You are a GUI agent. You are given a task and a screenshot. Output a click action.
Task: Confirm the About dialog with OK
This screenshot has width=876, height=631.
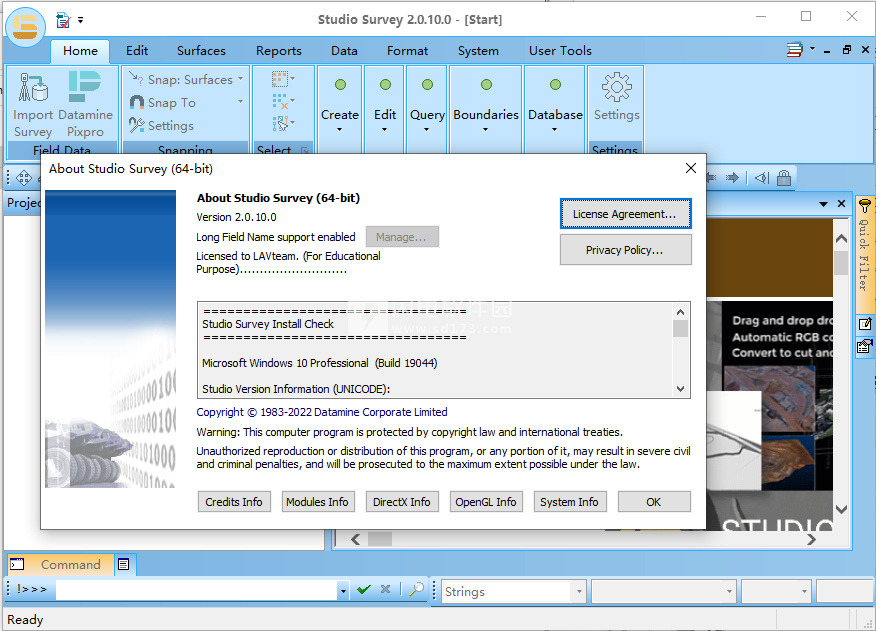[x=654, y=501]
